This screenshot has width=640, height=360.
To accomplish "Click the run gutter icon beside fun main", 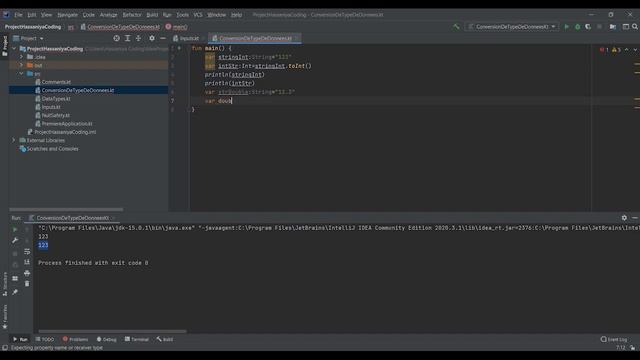I will click(x=179, y=48).
